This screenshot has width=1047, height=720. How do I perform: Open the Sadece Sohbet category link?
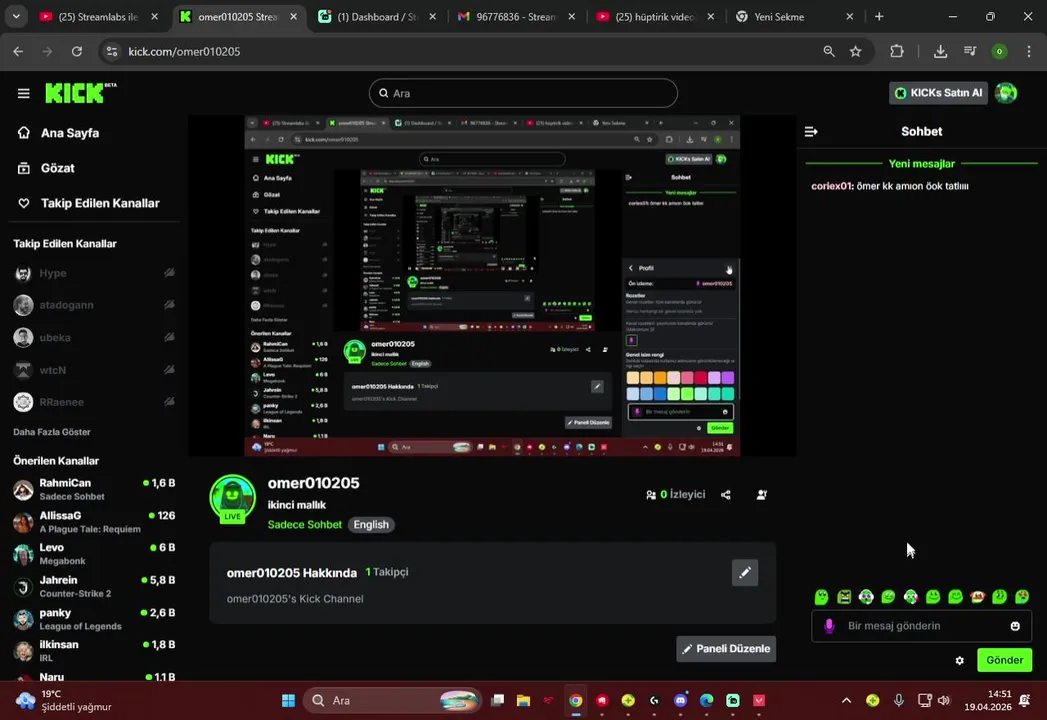tap(304, 525)
